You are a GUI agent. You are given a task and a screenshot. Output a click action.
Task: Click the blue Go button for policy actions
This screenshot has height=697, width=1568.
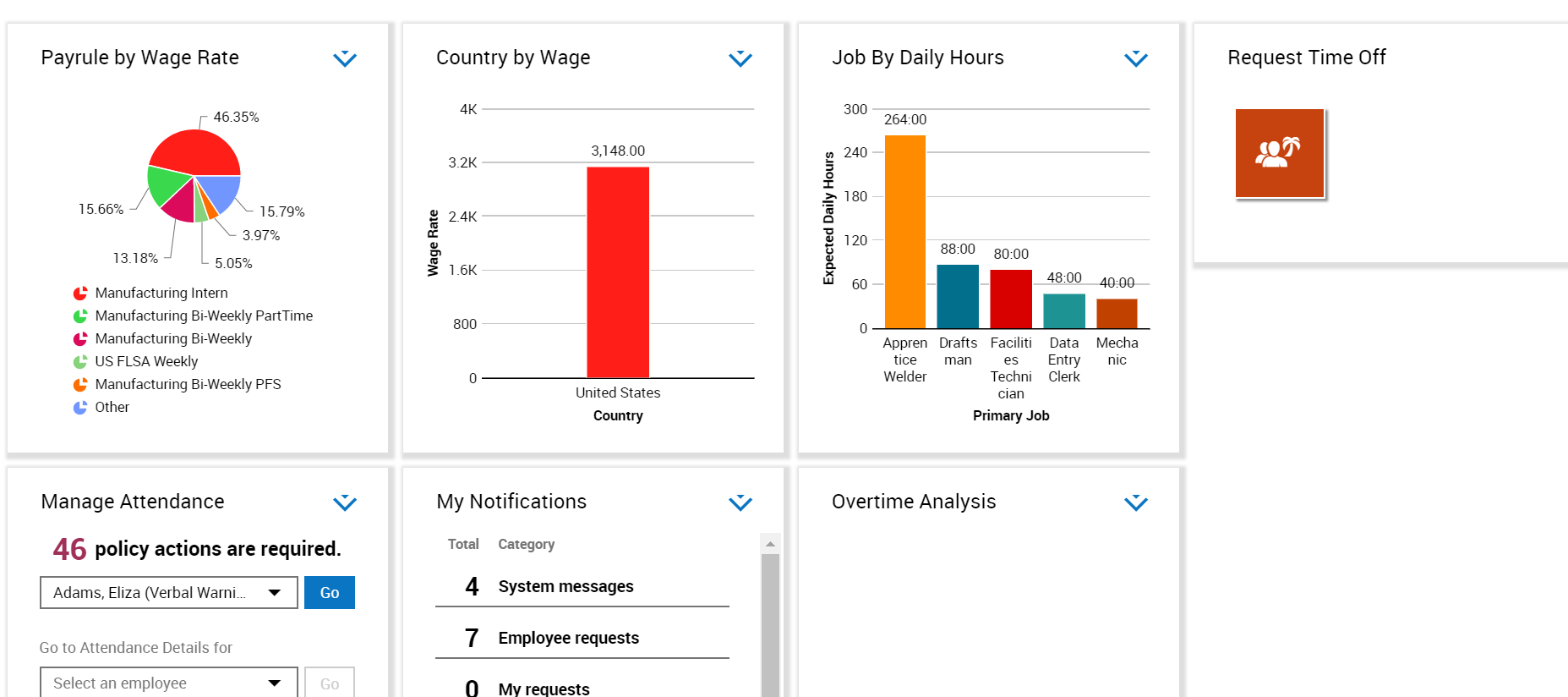point(330,593)
